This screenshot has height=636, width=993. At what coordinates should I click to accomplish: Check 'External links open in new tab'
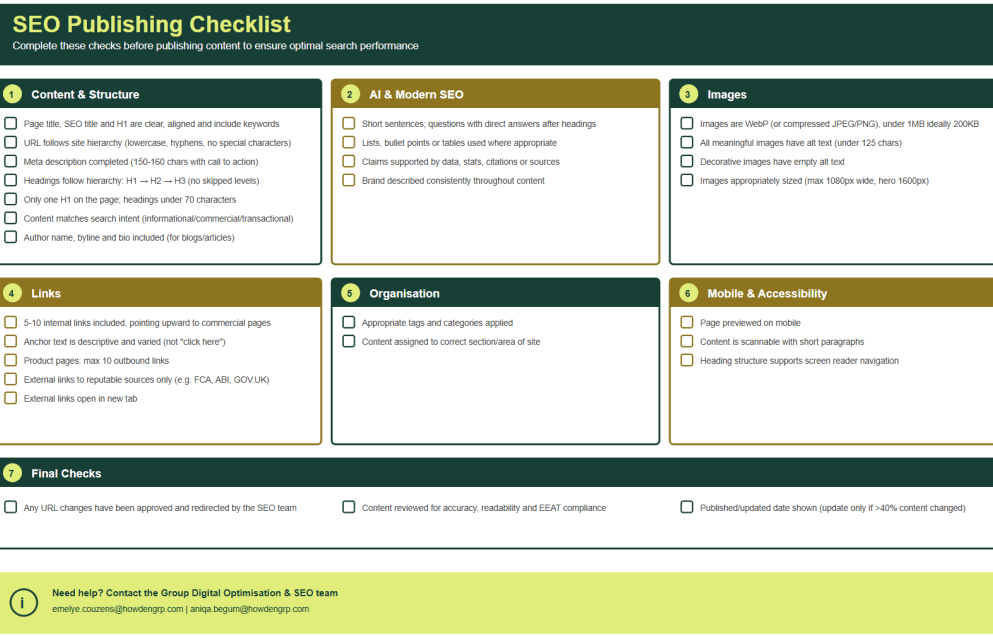(x=11, y=398)
